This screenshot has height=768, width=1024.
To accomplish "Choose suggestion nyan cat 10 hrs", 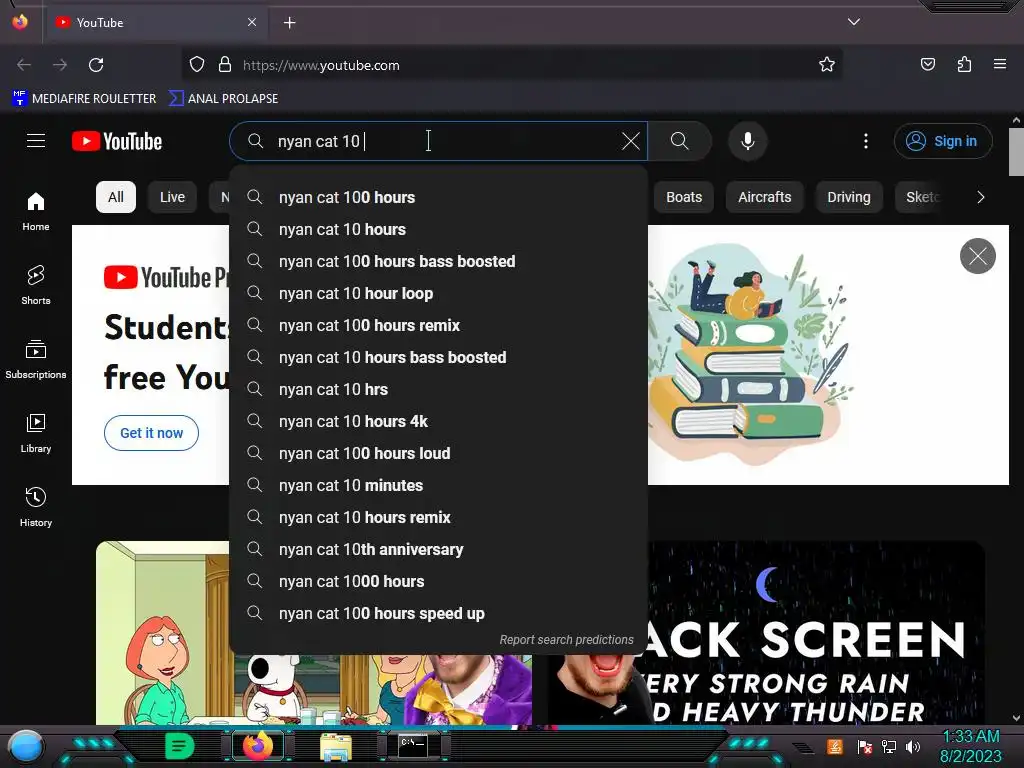I will pyautogui.click(x=438, y=389).
